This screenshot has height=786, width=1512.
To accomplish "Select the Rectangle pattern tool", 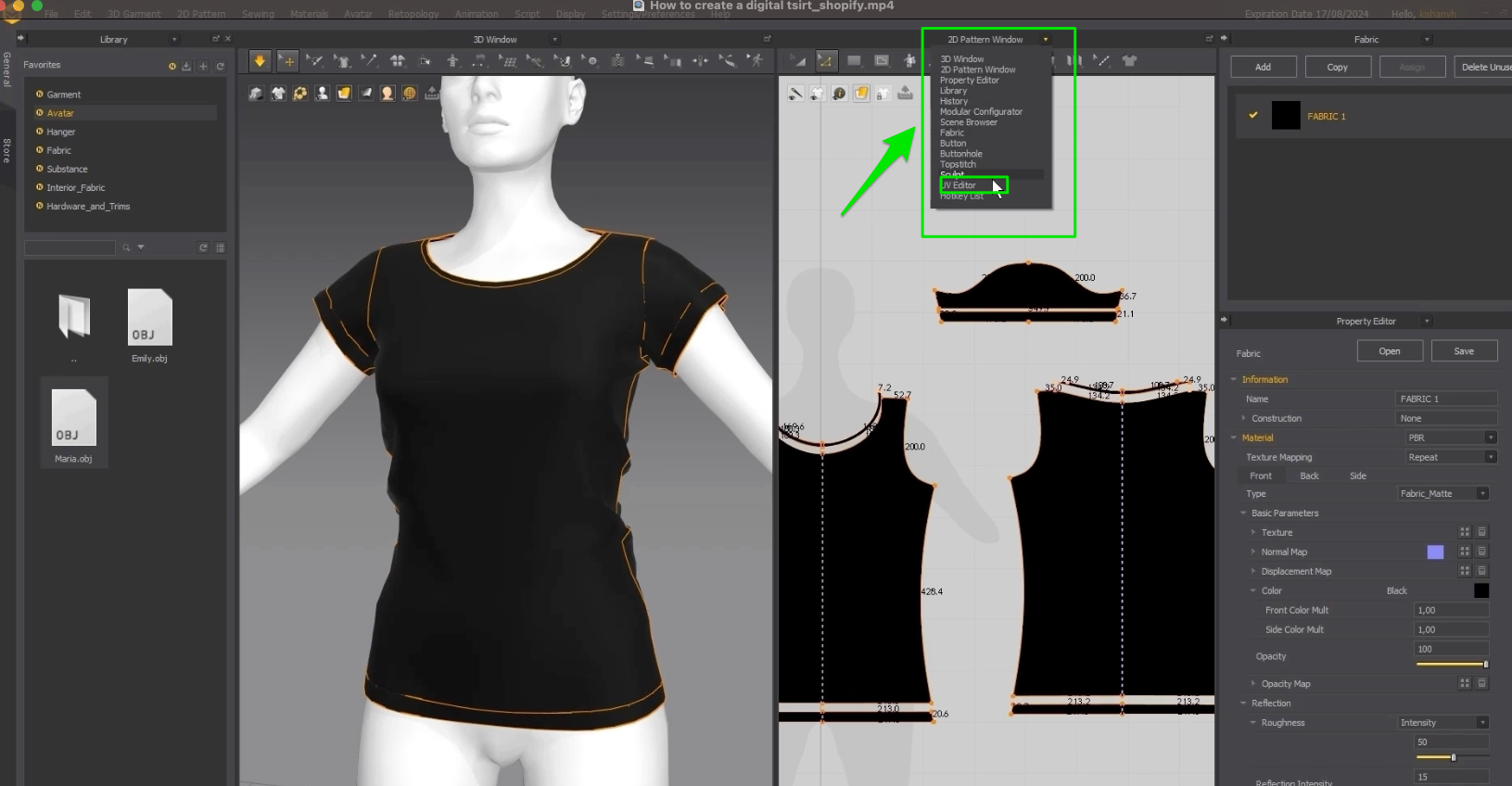I will [x=854, y=61].
